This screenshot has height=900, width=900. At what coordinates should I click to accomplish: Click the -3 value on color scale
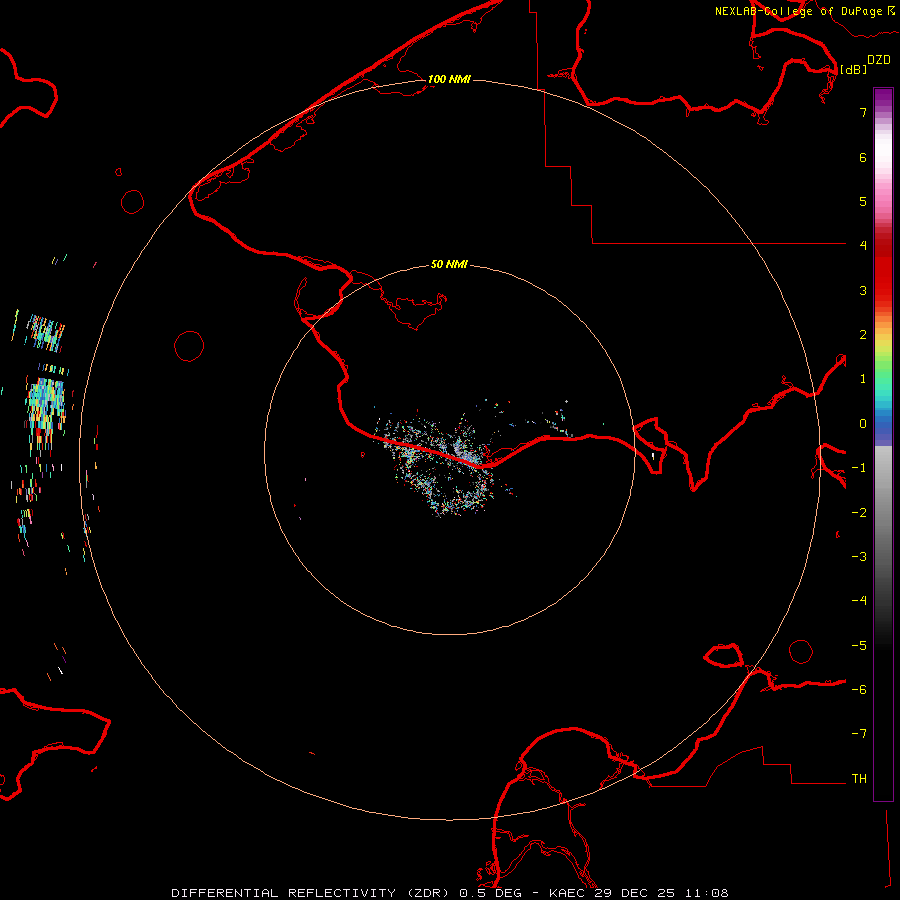click(859, 556)
